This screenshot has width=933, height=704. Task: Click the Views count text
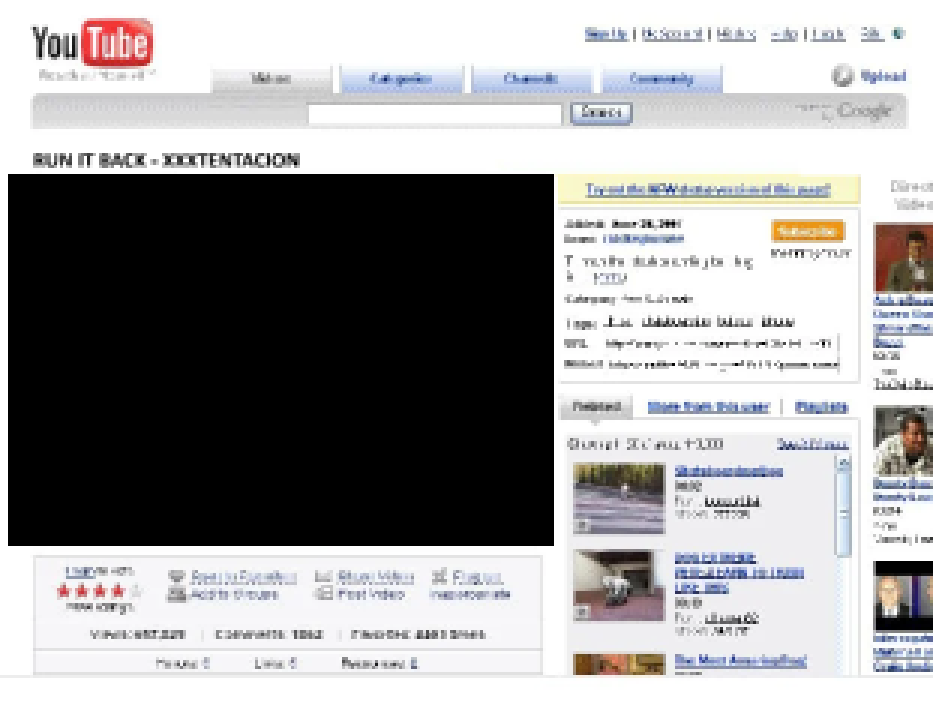138,634
